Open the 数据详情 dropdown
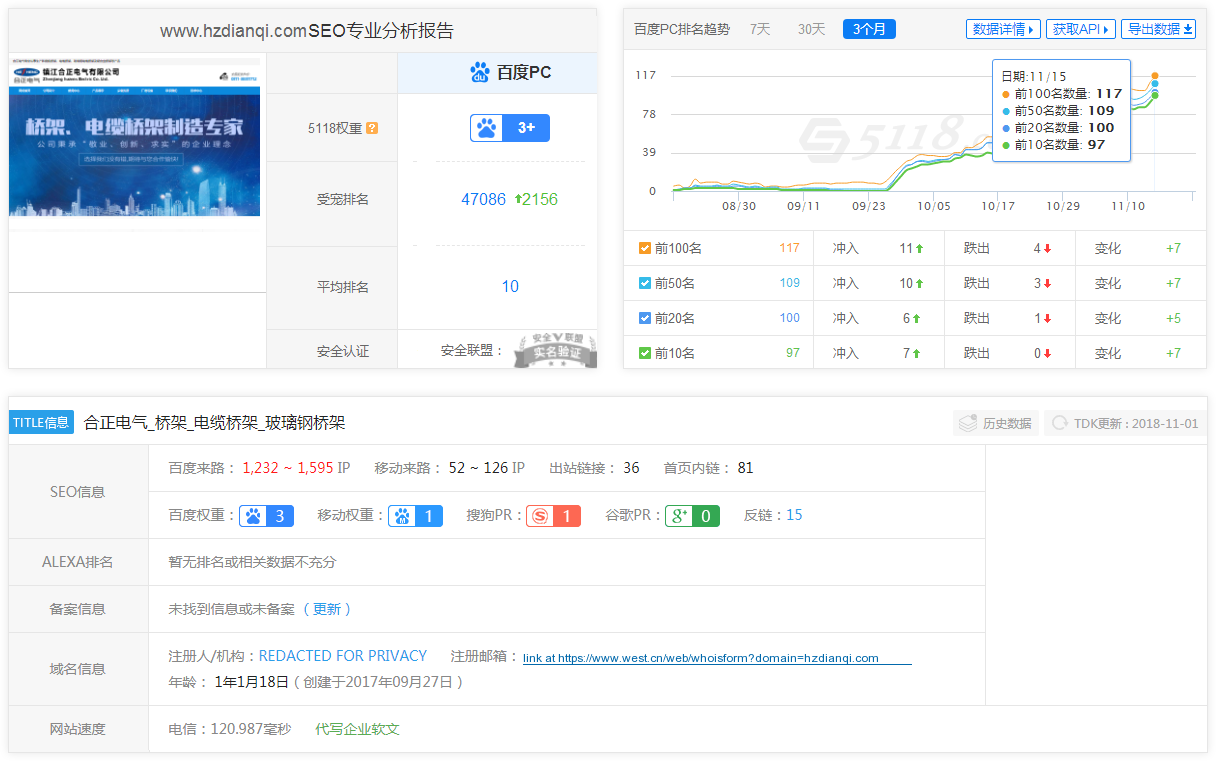 pos(1003,29)
